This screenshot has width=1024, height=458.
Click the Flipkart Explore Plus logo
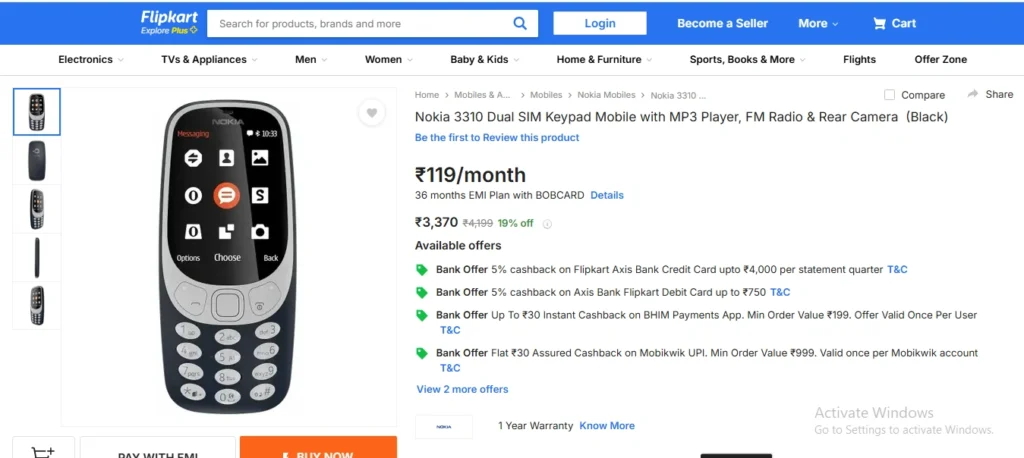169,23
